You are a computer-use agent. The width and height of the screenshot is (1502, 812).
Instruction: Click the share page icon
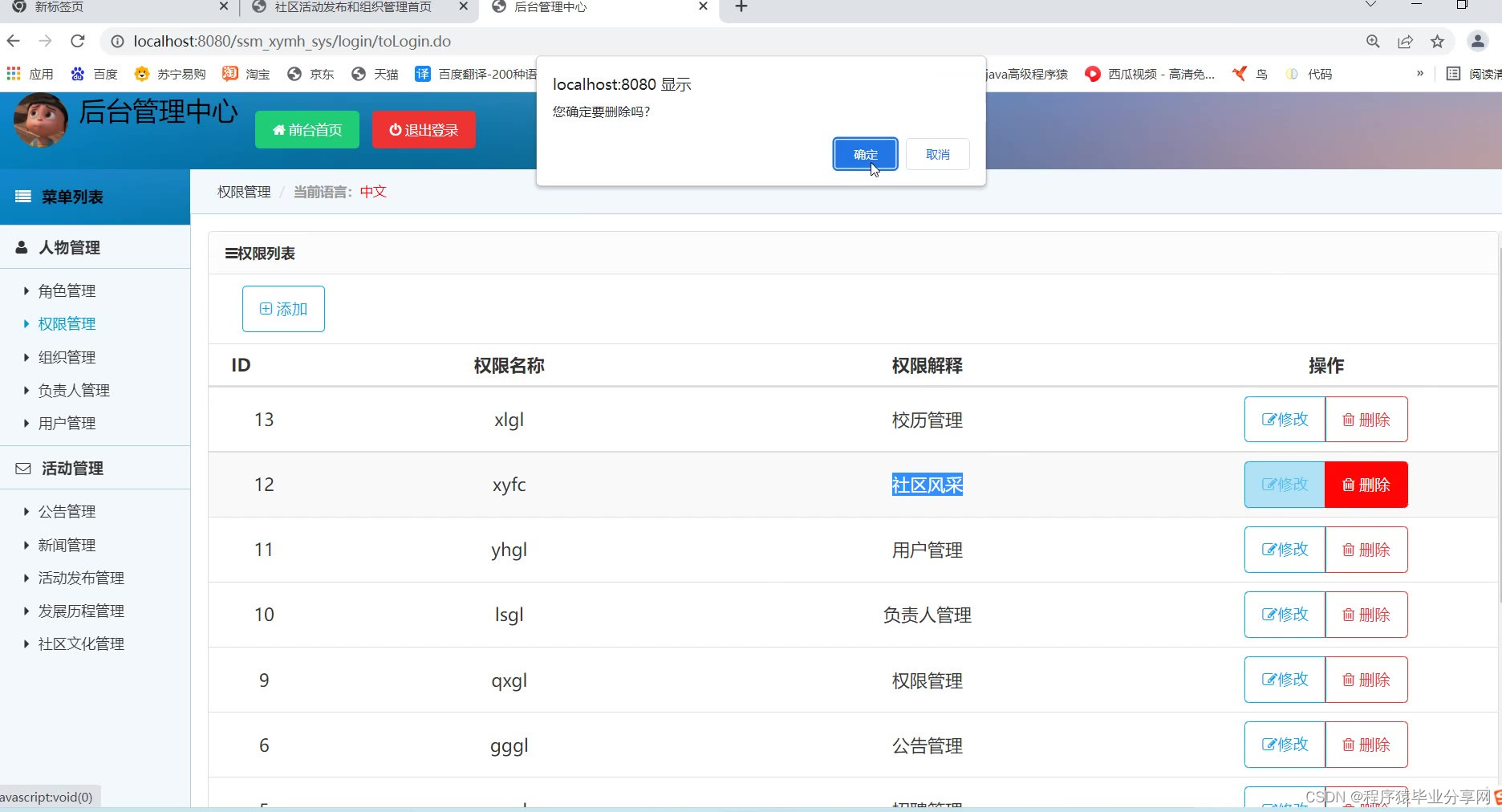pyautogui.click(x=1405, y=42)
